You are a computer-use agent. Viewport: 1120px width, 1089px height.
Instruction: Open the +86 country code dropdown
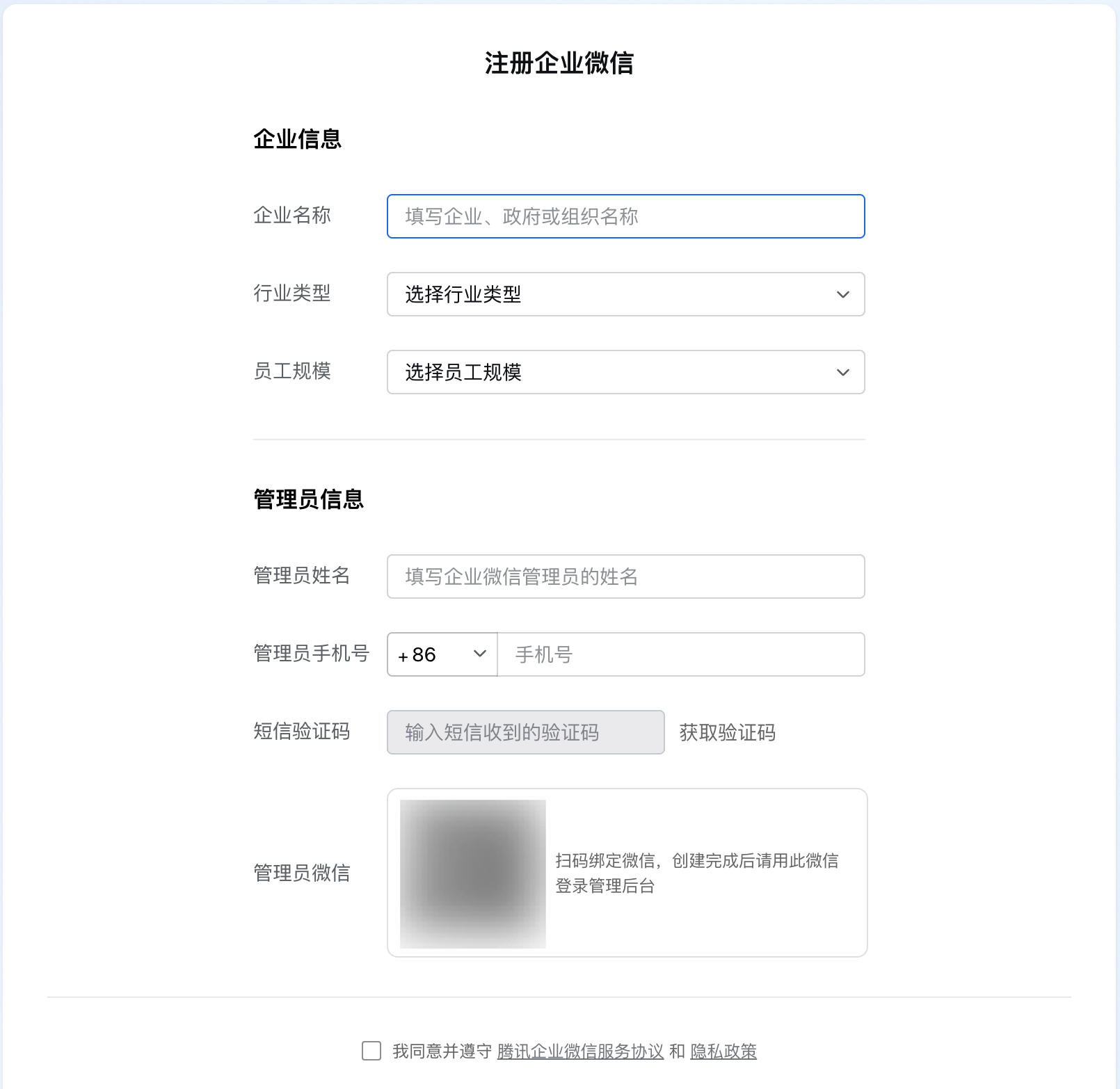442,654
